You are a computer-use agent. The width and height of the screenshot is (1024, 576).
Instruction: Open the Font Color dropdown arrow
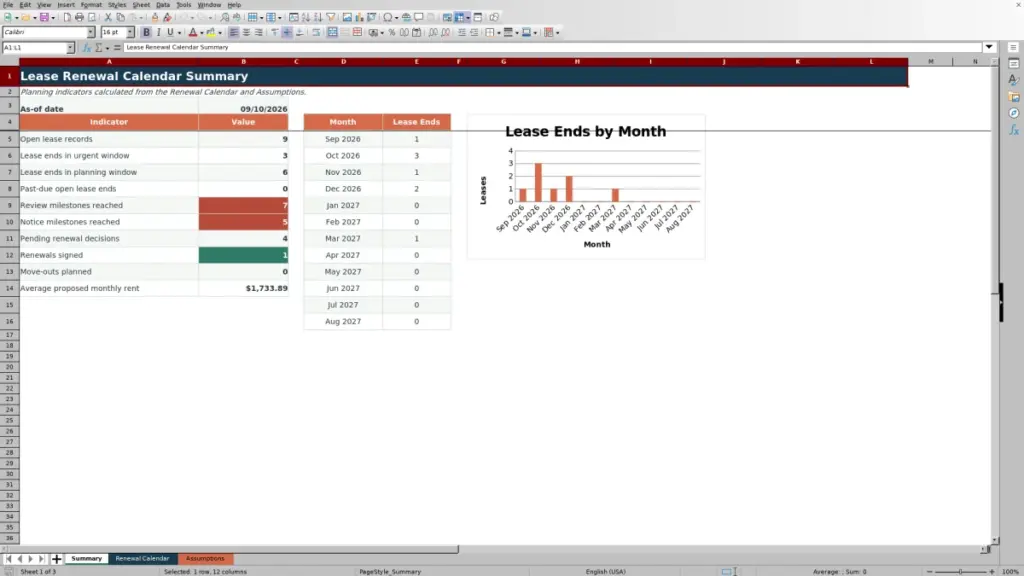pyautogui.click(x=201, y=32)
